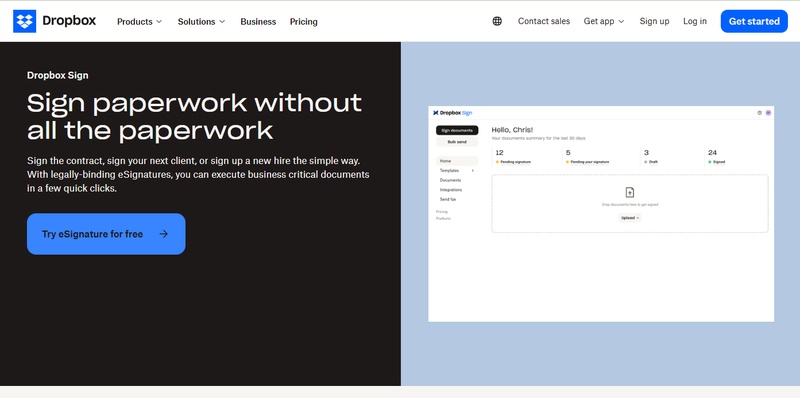Viewport: 800px width, 398px height.
Task: Expand the Products dropdown menu
Action: click(139, 21)
